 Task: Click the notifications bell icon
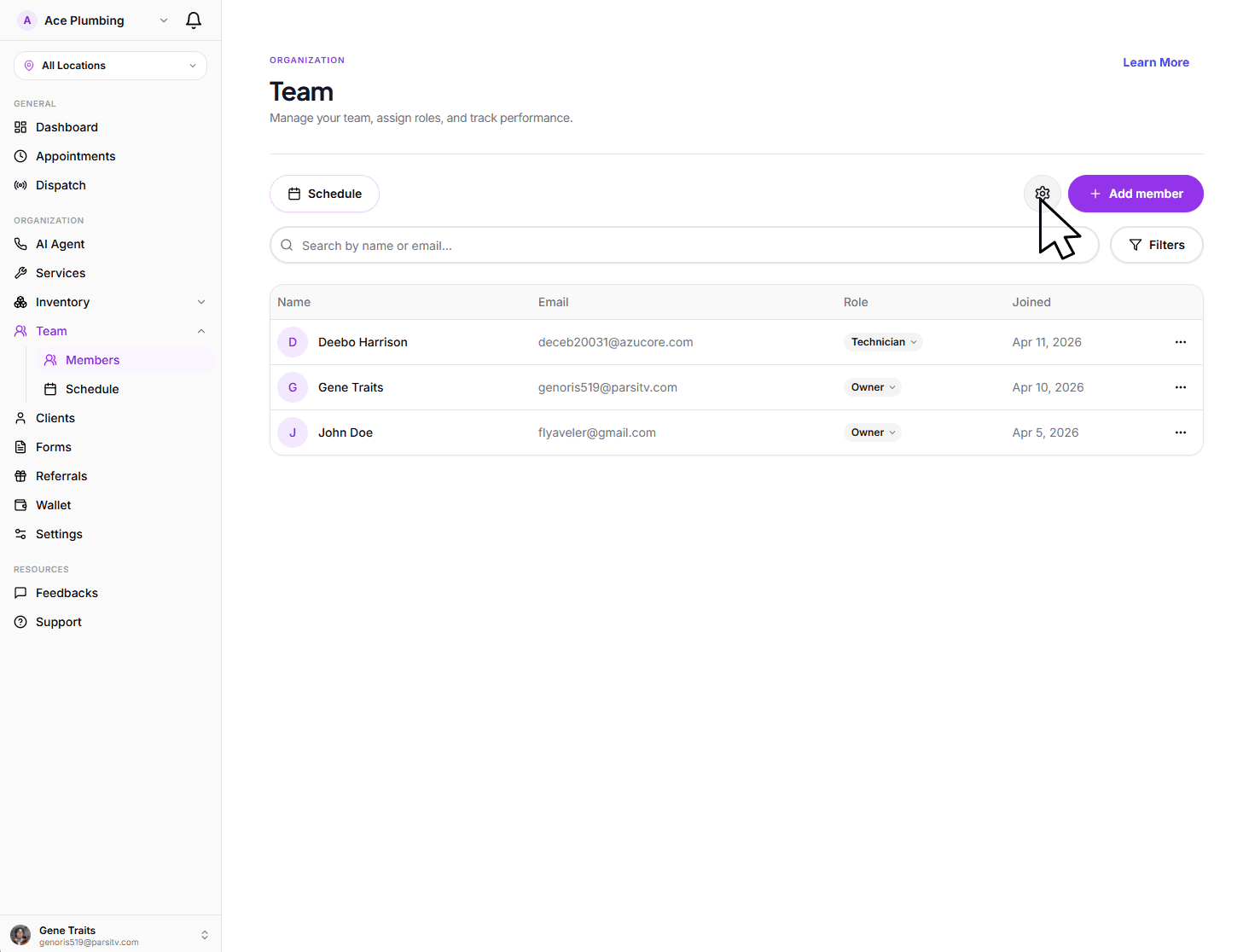(x=194, y=20)
